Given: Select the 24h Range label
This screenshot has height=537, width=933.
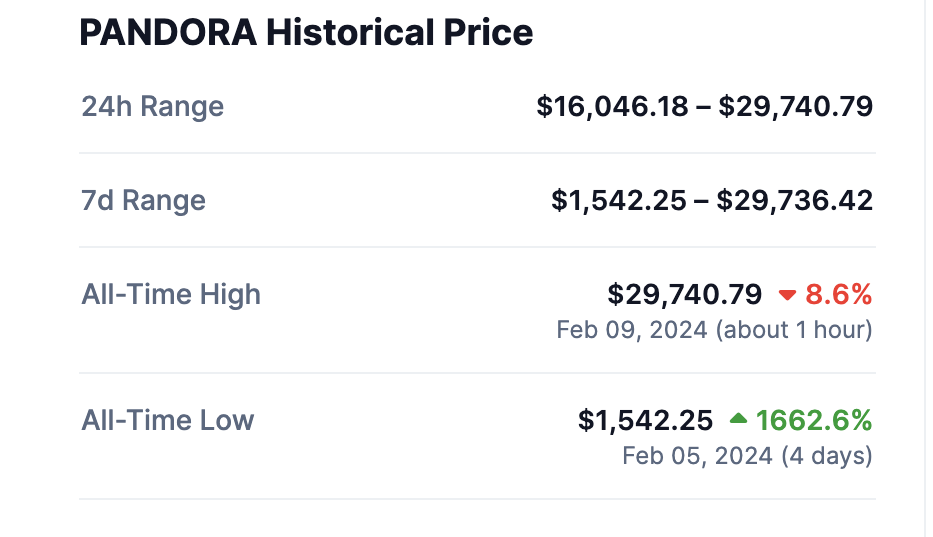Looking at the screenshot, I should pyautogui.click(x=152, y=106).
